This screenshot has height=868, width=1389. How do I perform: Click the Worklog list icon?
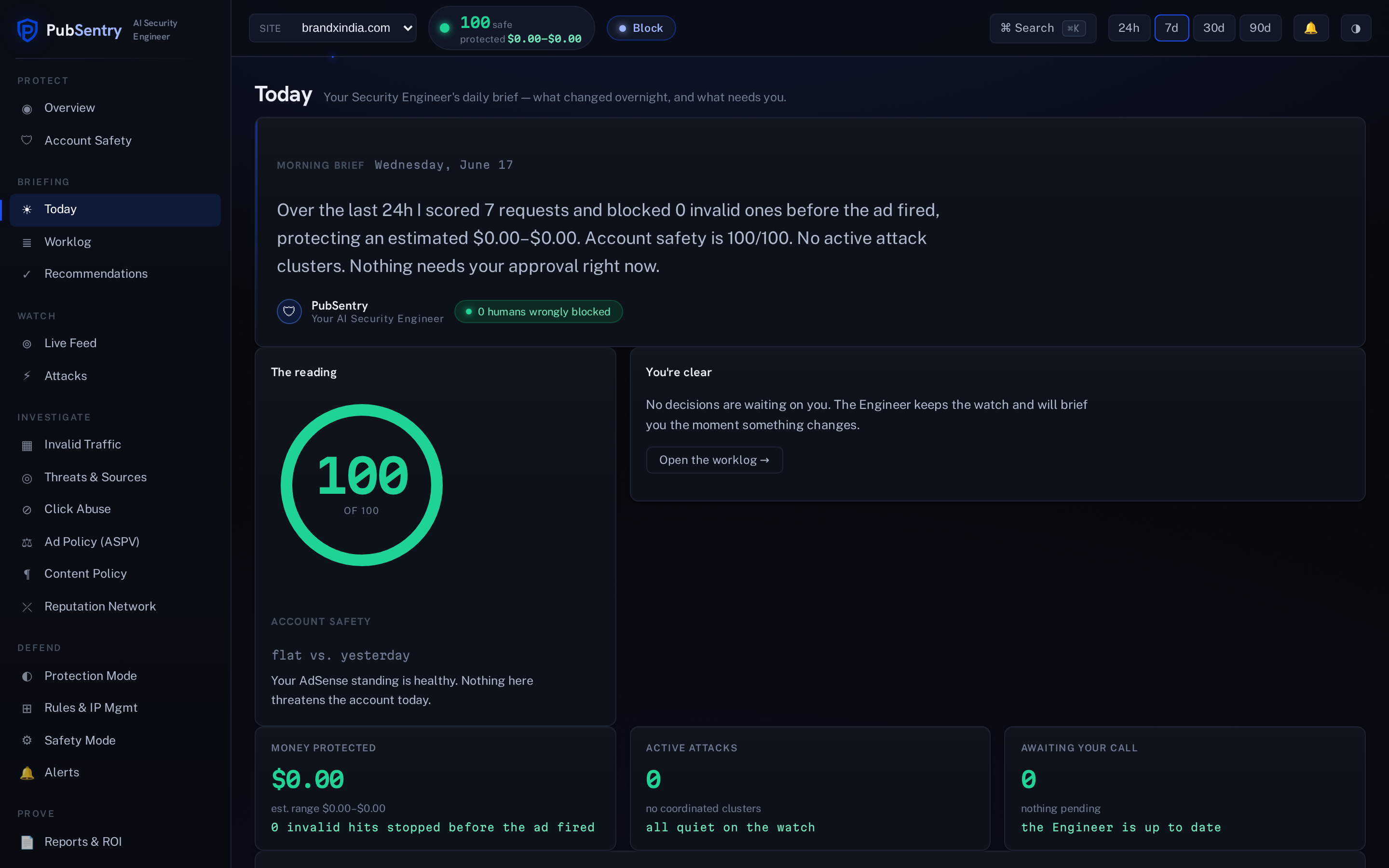tap(27, 242)
